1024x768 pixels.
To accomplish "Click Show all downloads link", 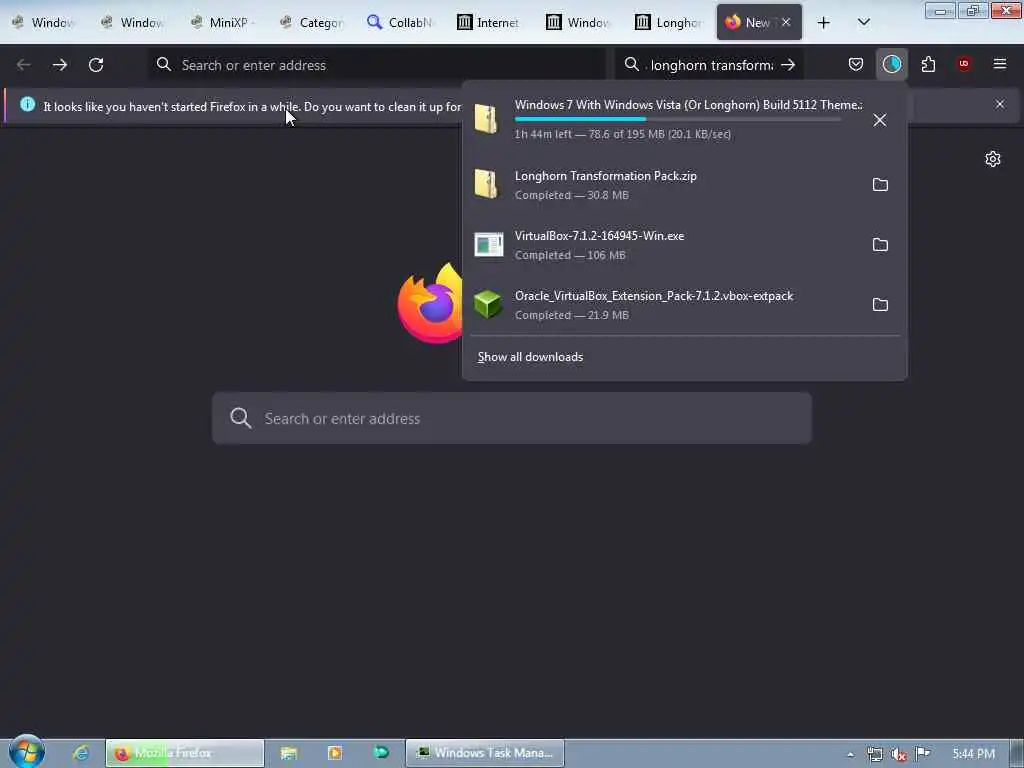I will click(530, 357).
